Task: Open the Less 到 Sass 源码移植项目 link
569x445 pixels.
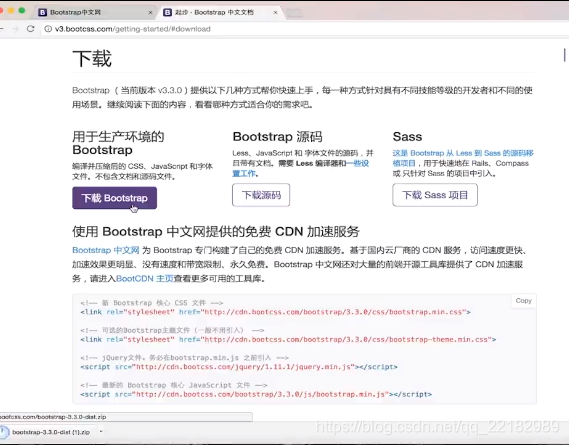Action: tap(463, 158)
